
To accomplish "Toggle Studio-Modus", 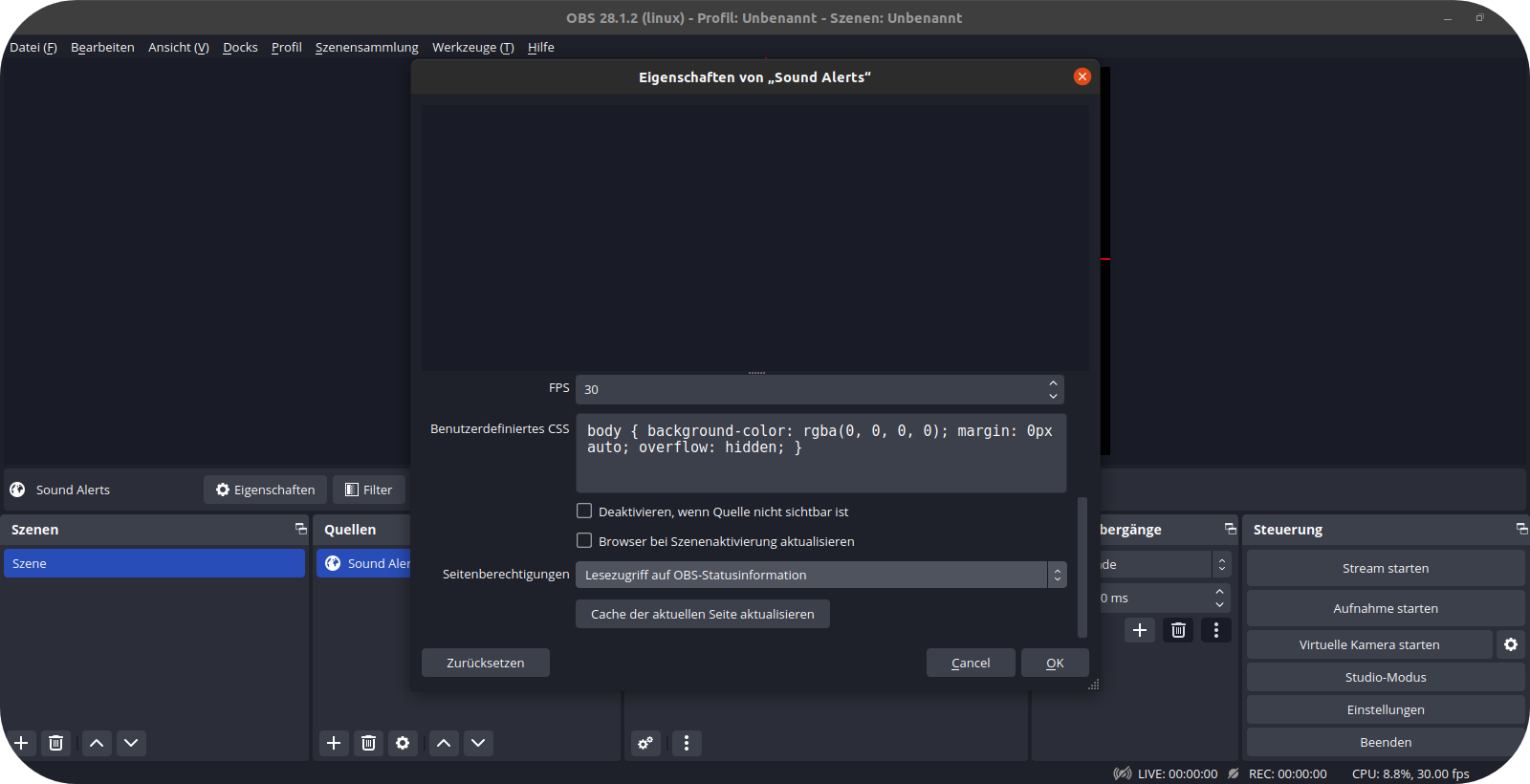I will pos(1386,677).
